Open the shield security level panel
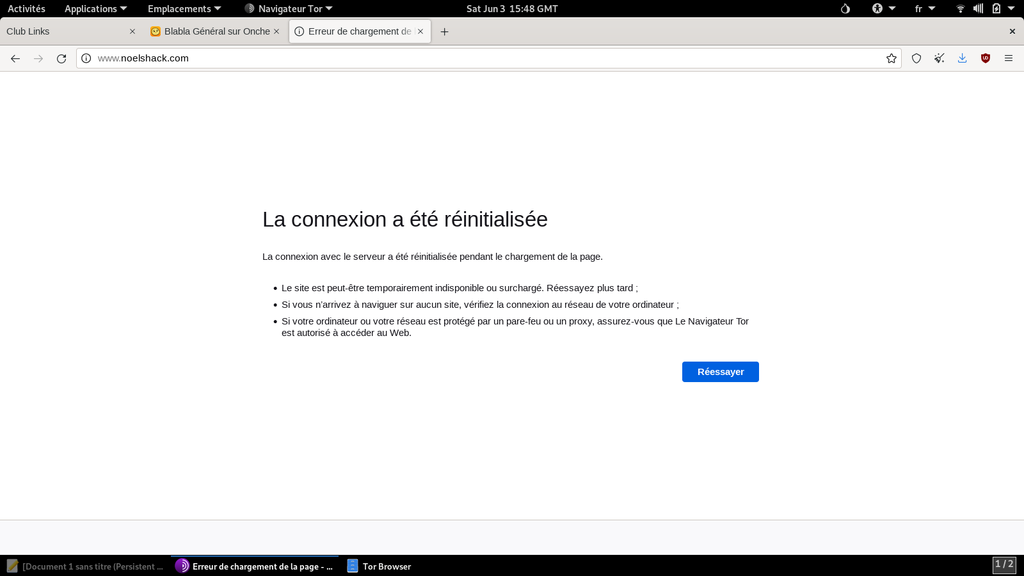The height and width of the screenshot is (576, 1024). (916, 58)
